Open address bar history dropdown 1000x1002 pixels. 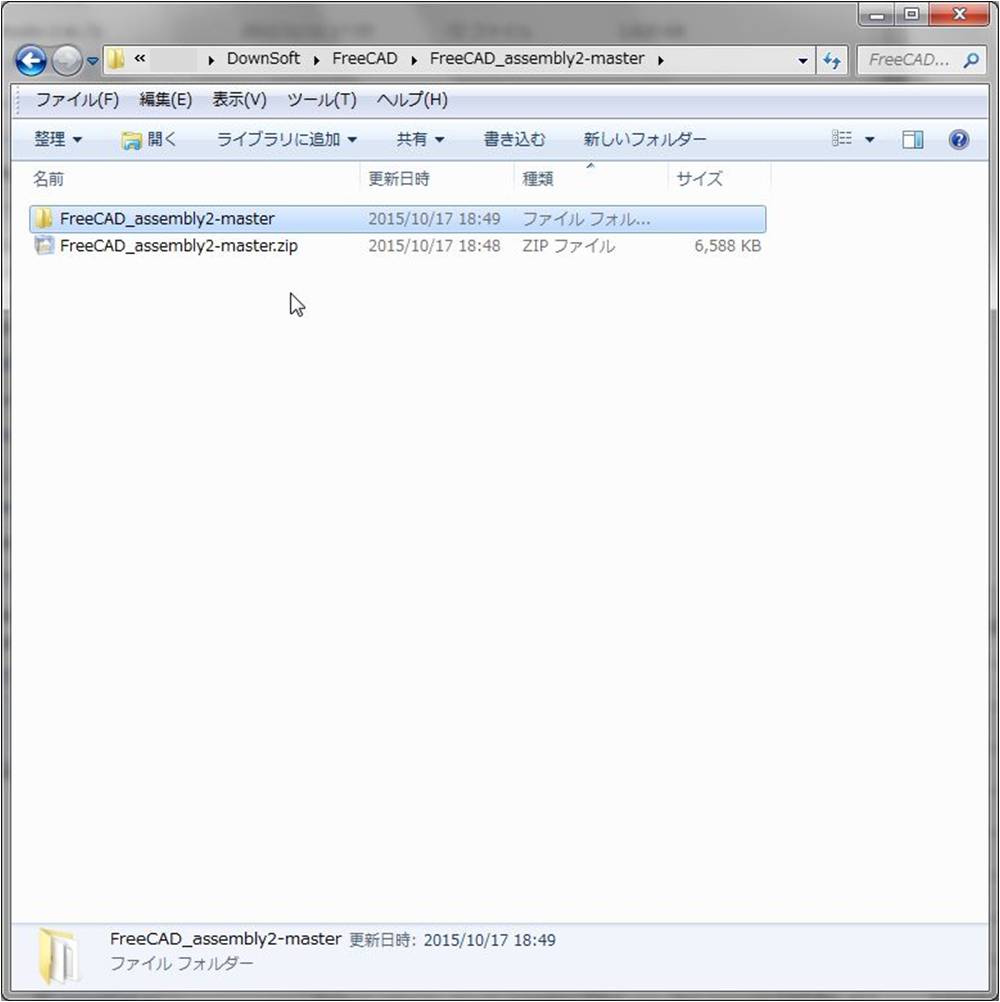(803, 61)
